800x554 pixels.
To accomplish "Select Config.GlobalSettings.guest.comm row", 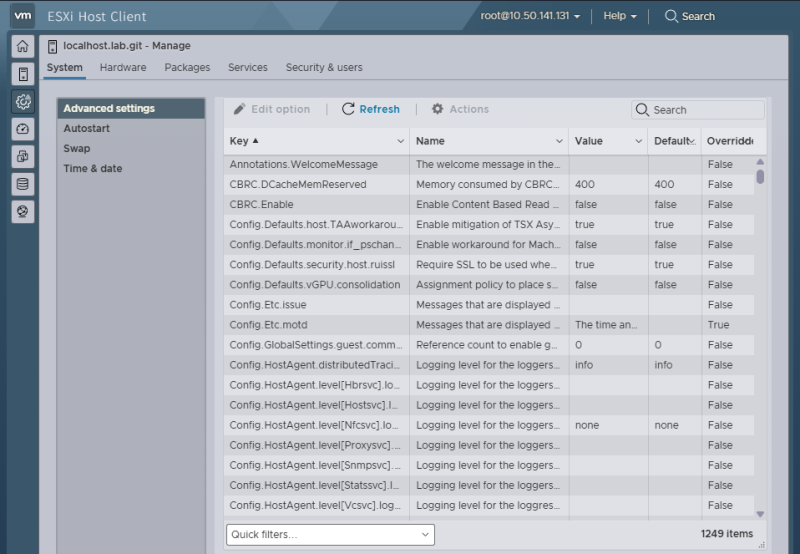I will [x=489, y=345].
